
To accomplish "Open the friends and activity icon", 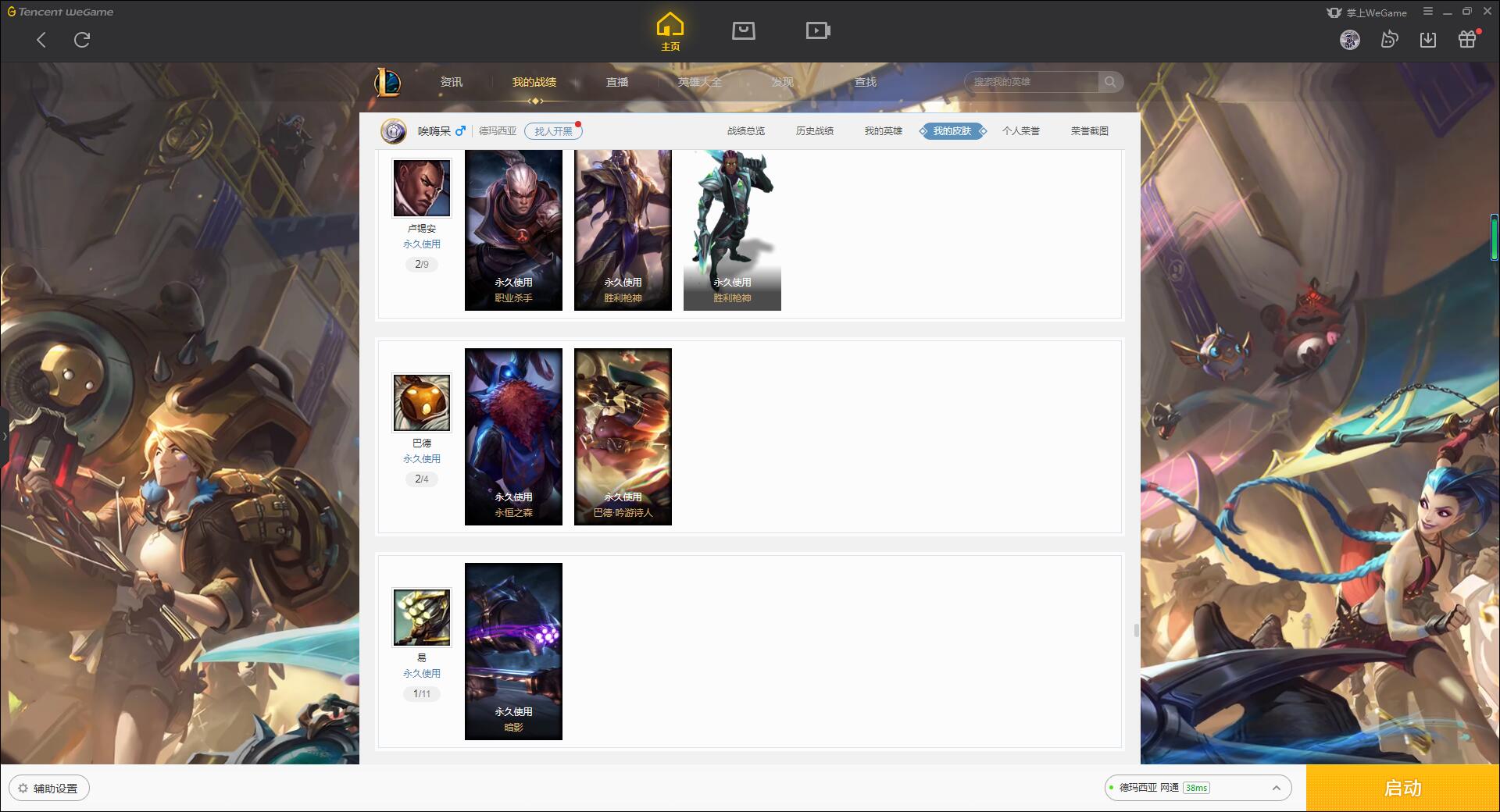I will click(x=1389, y=40).
